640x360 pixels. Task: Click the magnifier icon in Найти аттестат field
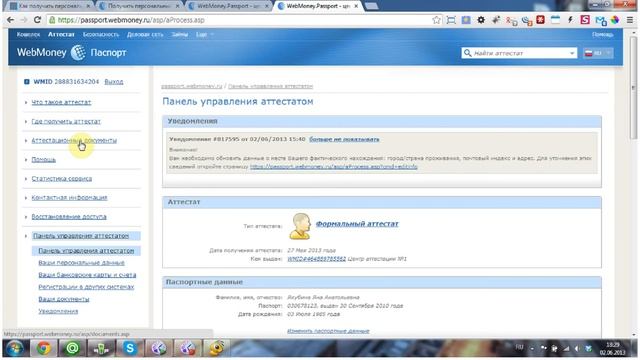[x=468, y=53]
